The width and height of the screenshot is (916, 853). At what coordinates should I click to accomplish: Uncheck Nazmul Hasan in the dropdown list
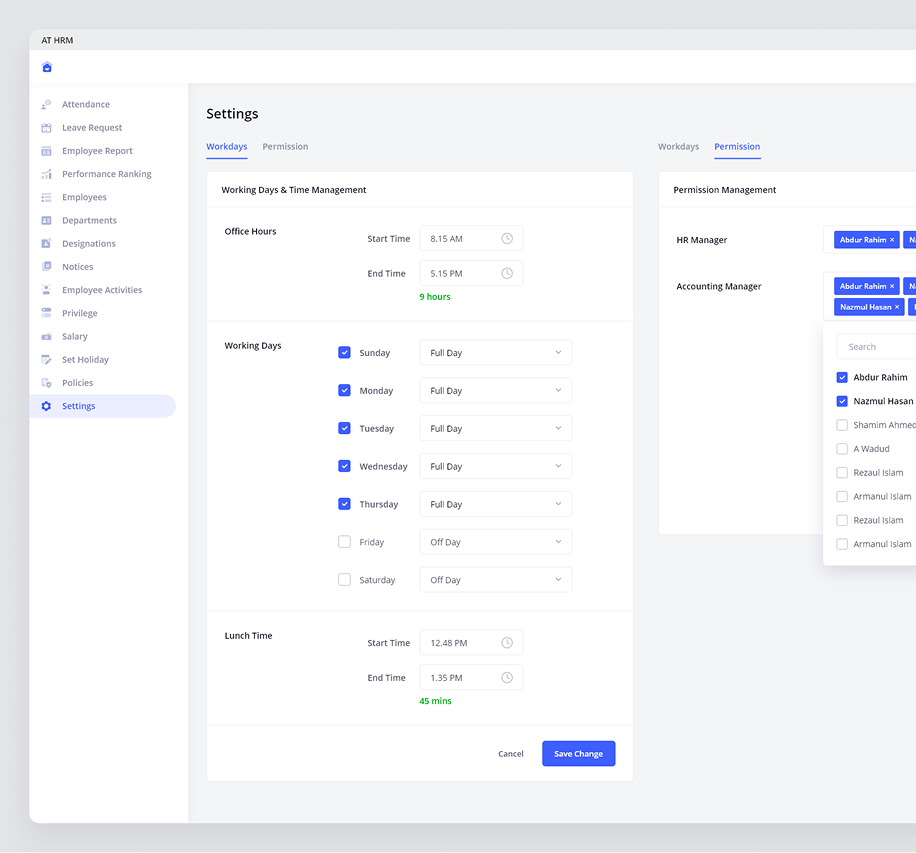[x=842, y=401]
